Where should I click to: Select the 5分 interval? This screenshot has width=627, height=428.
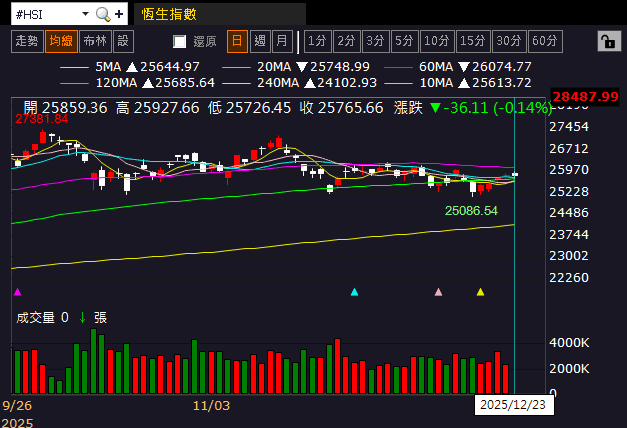[405, 41]
